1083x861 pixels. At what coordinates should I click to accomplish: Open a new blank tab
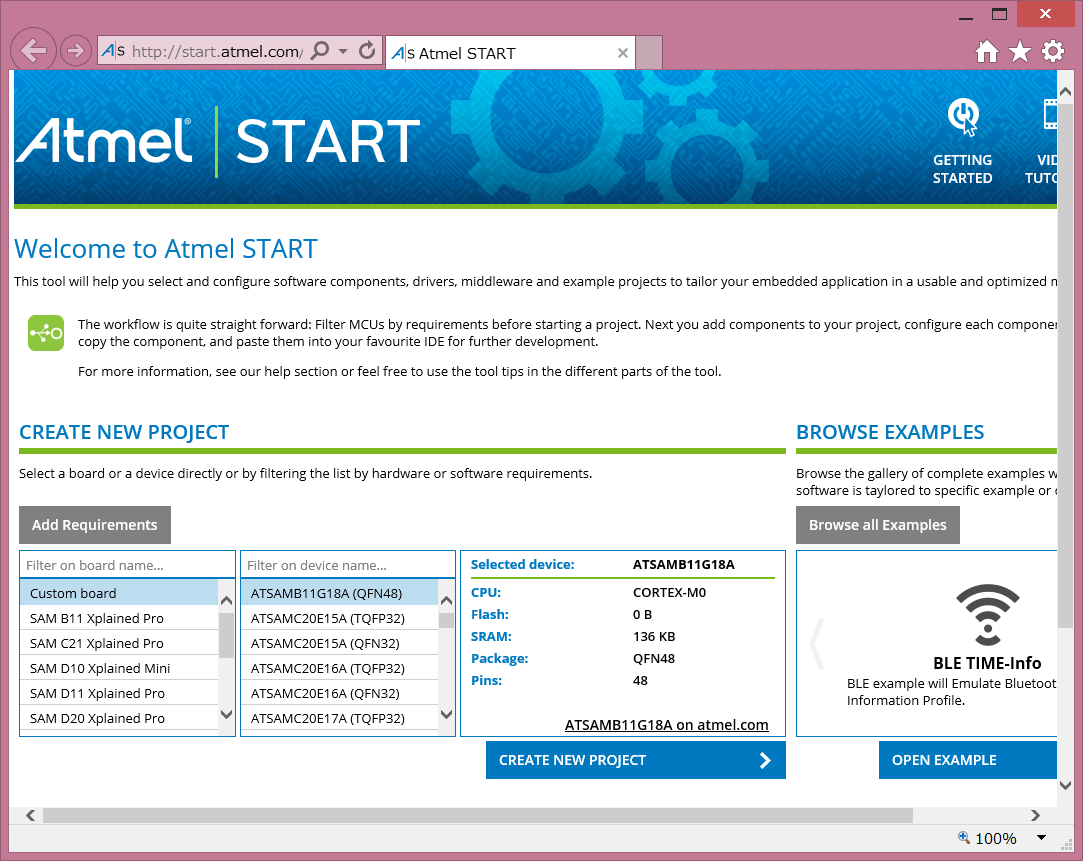click(649, 53)
